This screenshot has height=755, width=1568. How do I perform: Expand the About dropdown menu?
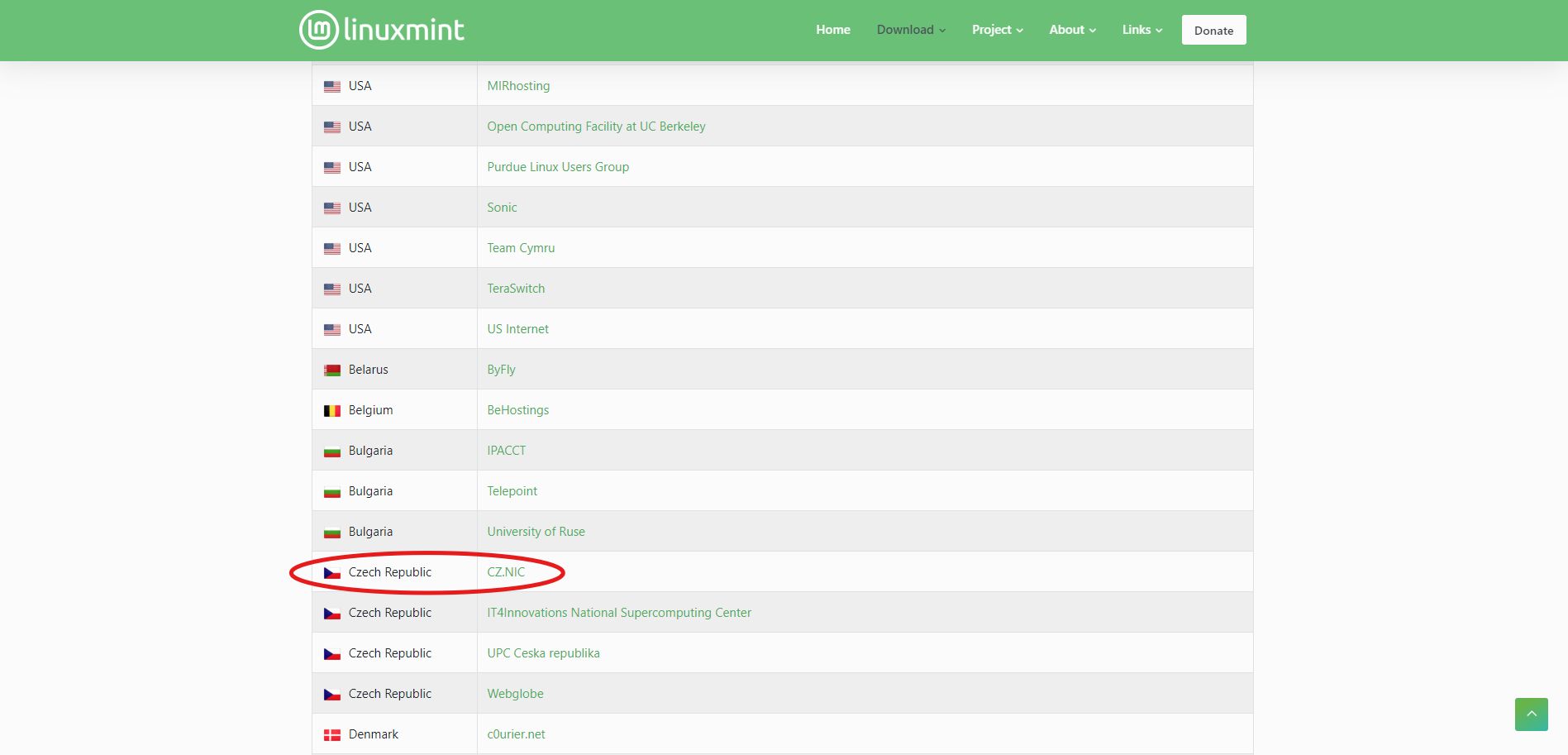(x=1072, y=30)
